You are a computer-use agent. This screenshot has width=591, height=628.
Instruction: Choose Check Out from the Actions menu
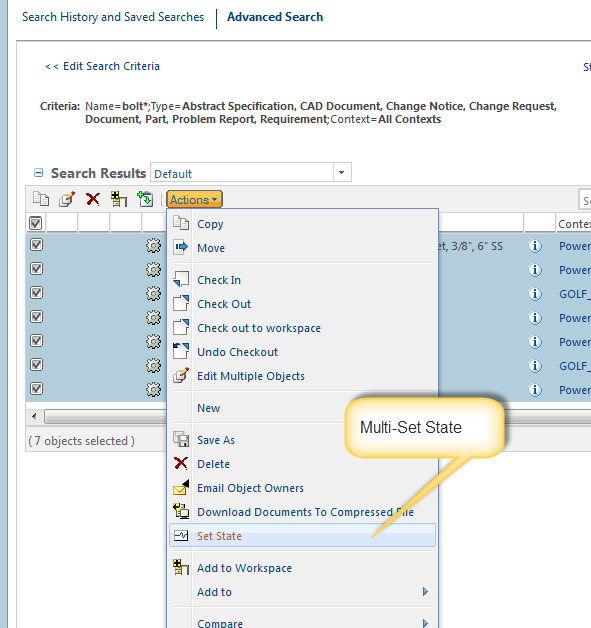(302, 304)
